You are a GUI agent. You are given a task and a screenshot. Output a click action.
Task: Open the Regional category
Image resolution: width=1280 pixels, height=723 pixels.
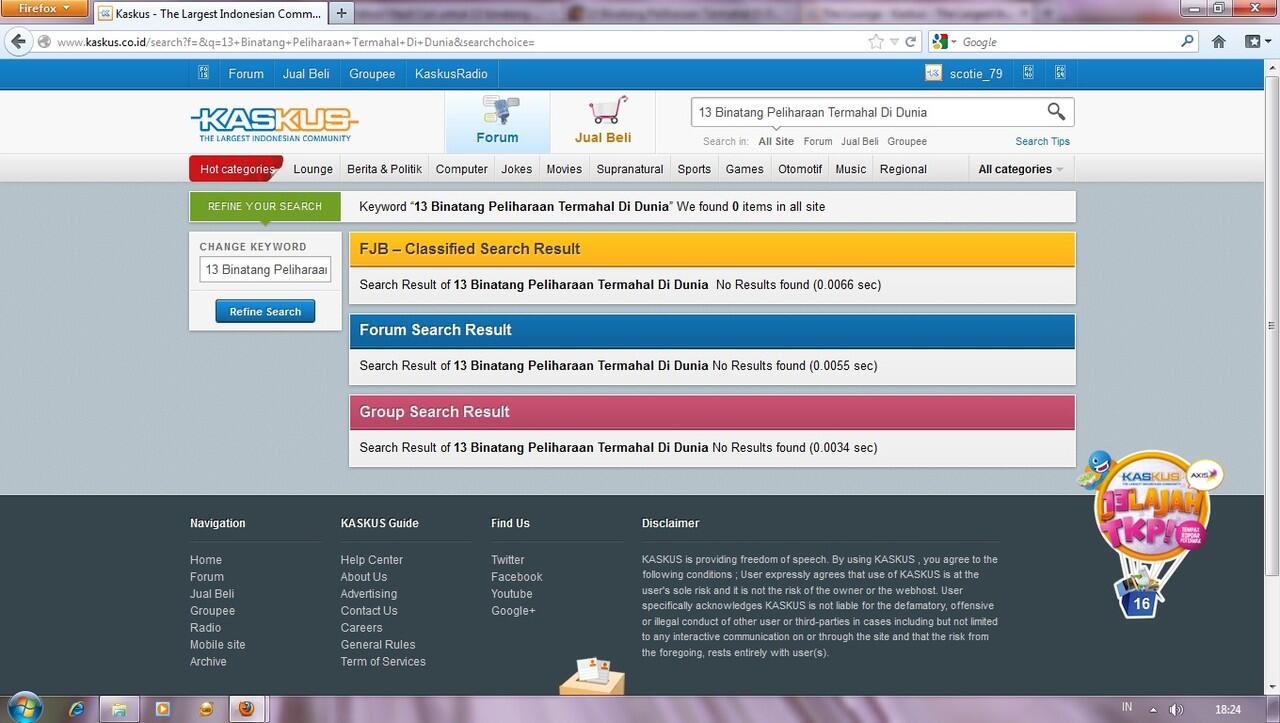pos(903,169)
